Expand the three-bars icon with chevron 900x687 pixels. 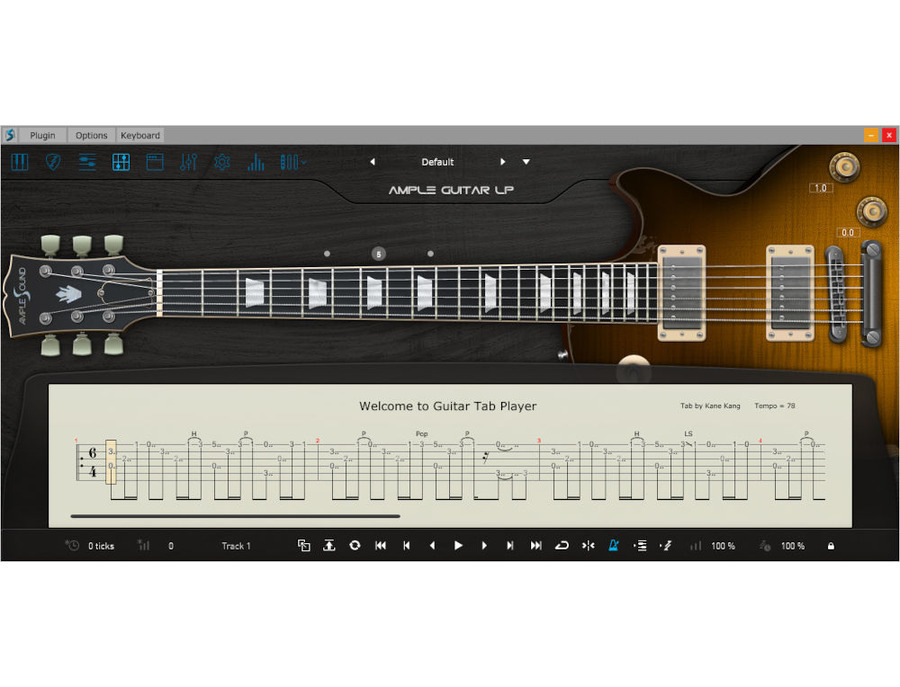[293, 162]
